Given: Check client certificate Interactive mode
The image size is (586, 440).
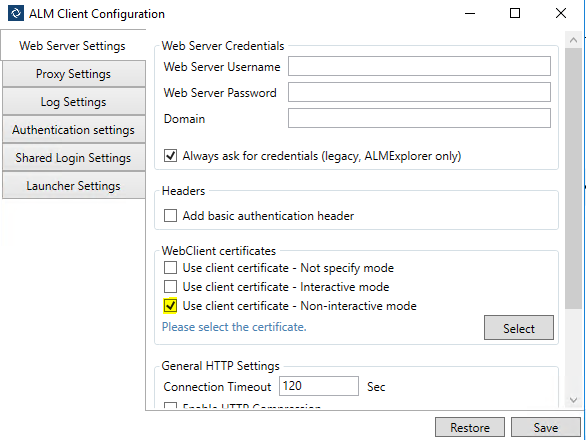Looking at the screenshot, I should pyautogui.click(x=170, y=287).
